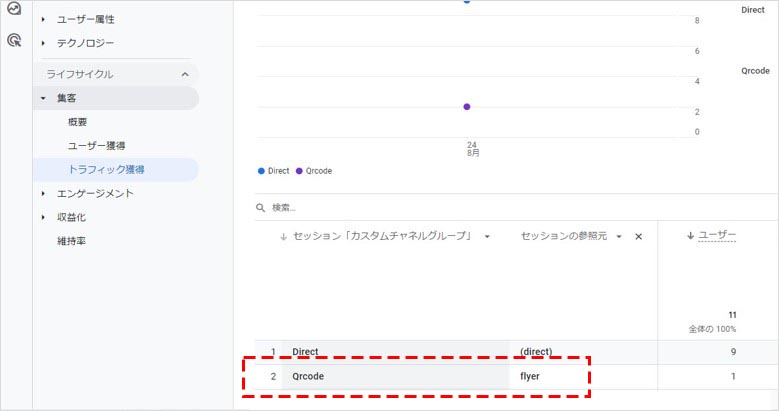Expand the エンゲージメント section
The image size is (779, 411).
43,193
